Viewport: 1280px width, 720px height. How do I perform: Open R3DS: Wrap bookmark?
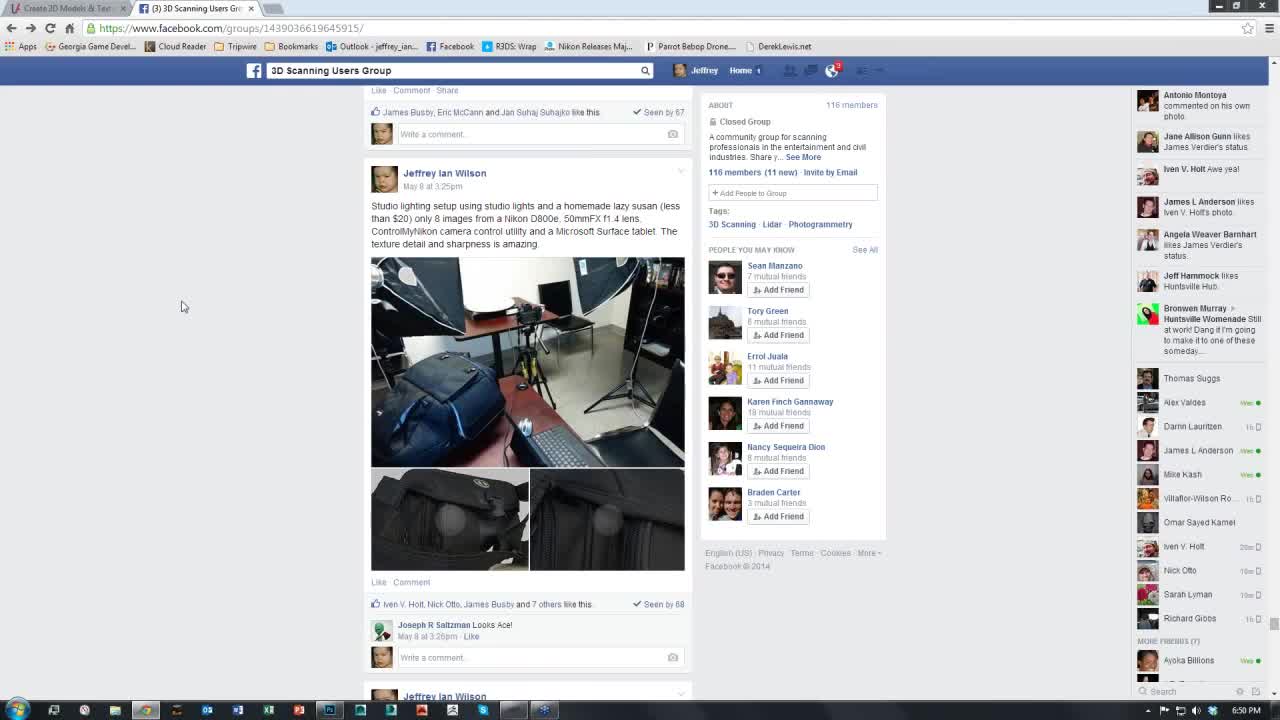[x=509, y=46]
